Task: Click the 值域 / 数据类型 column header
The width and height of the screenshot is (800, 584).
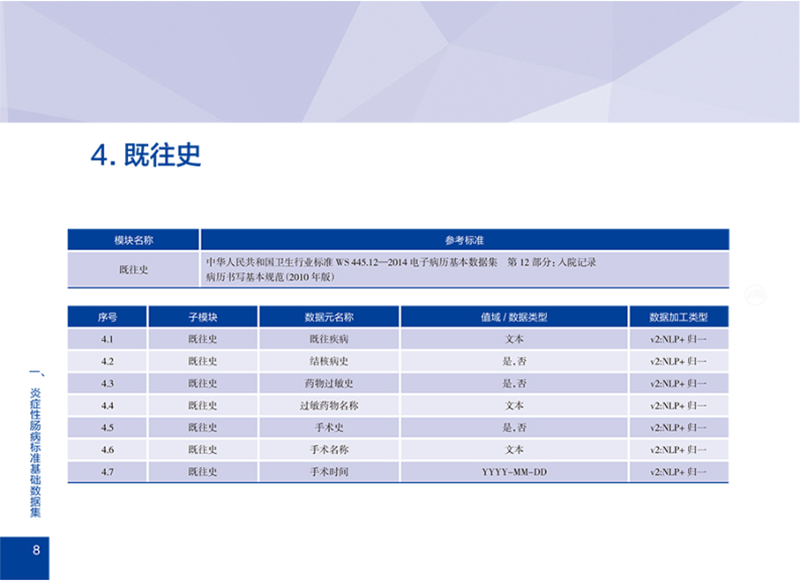Action: [514, 317]
